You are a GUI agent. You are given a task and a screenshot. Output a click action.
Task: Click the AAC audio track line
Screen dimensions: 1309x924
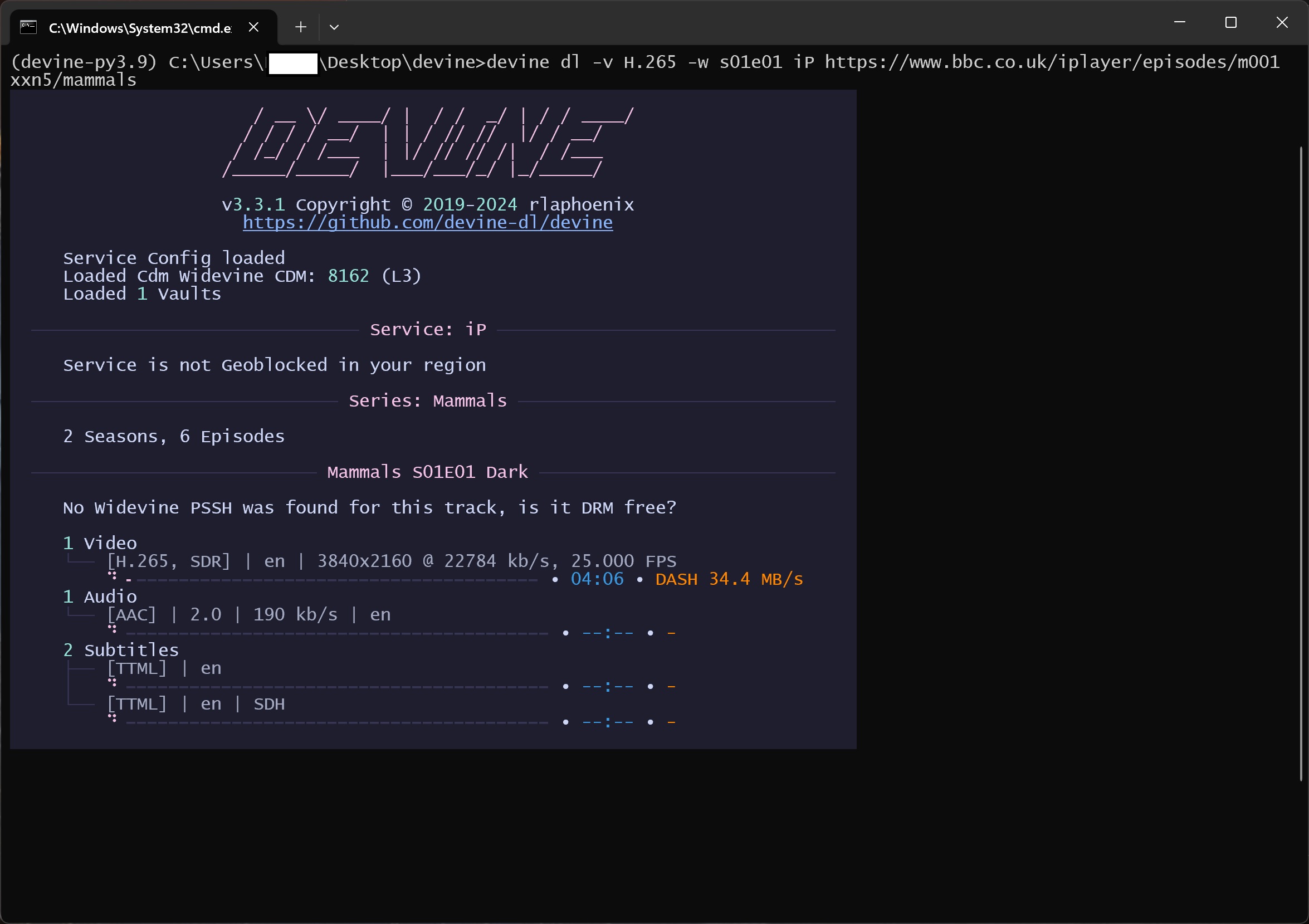[x=249, y=614]
